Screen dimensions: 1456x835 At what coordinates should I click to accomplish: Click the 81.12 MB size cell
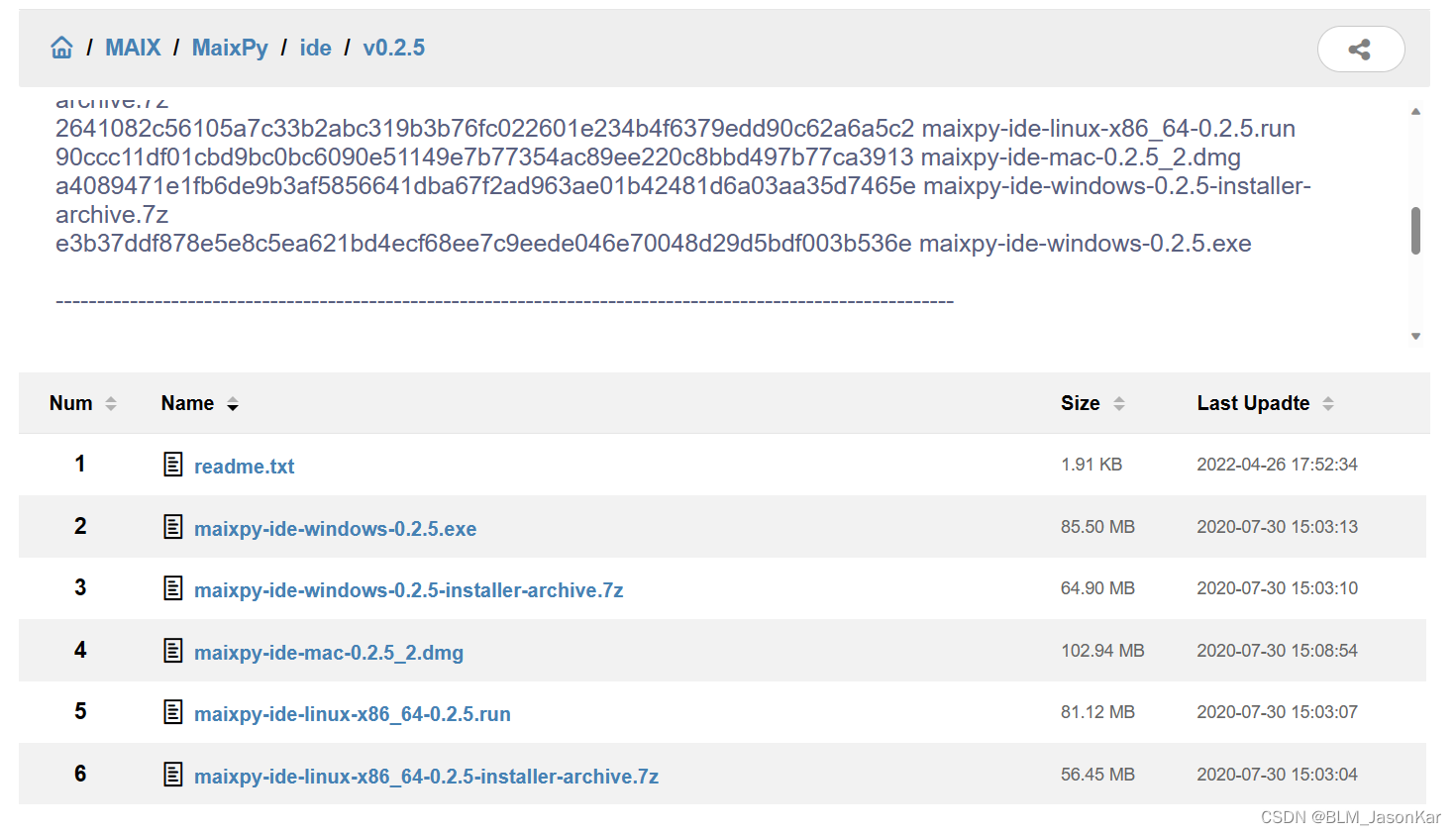(x=1097, y=712)
